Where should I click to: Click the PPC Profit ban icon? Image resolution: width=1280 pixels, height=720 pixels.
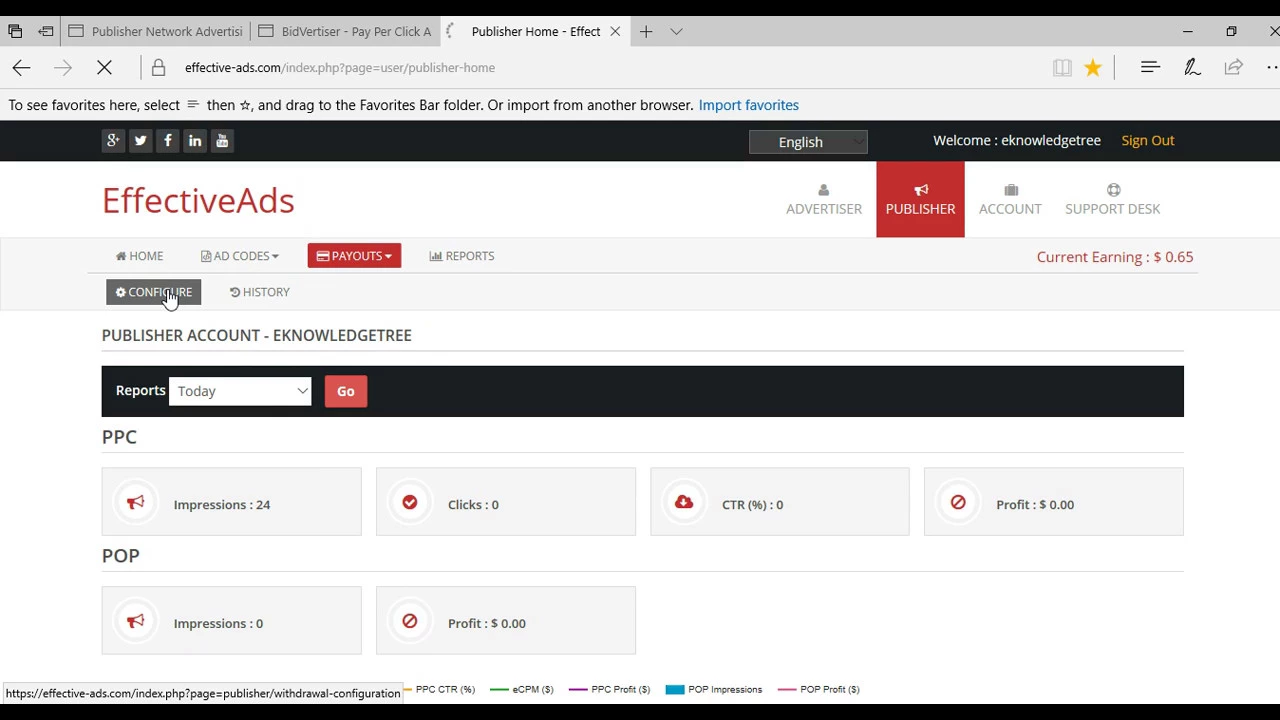click(x=958, y=502)
